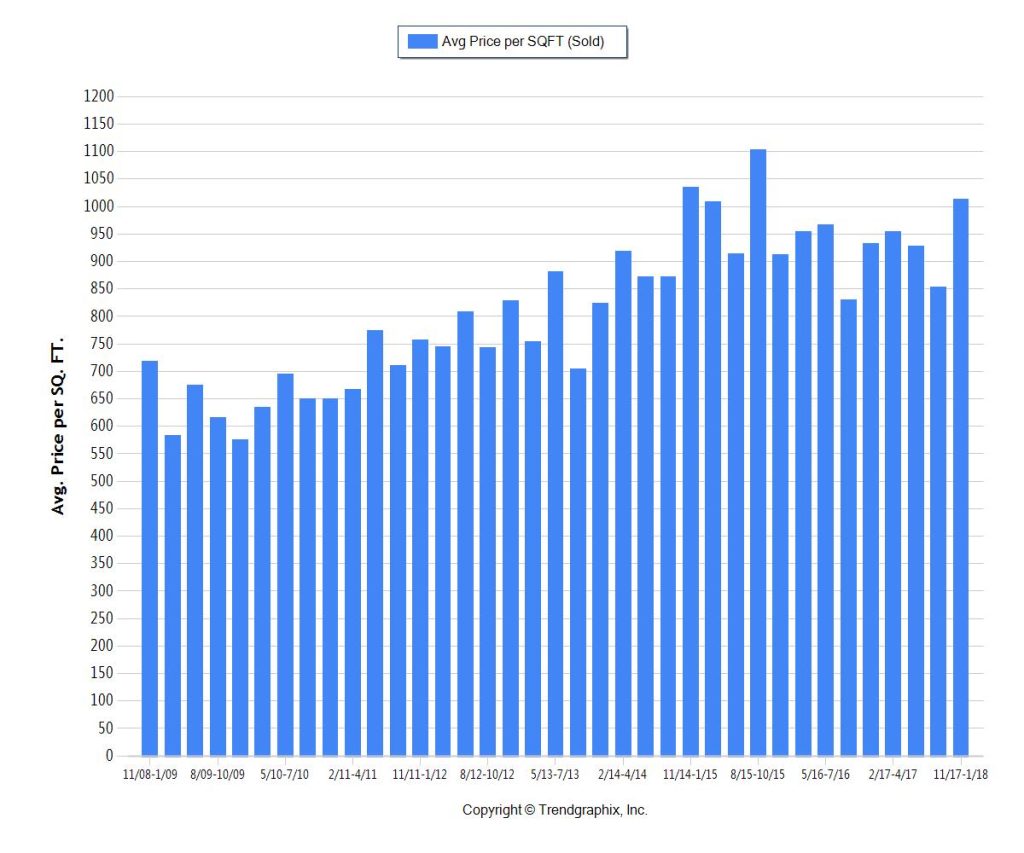Viewport: 1024px width, 853px height.
Task: Click the y-axis value 800
Action: coord(102,316)
